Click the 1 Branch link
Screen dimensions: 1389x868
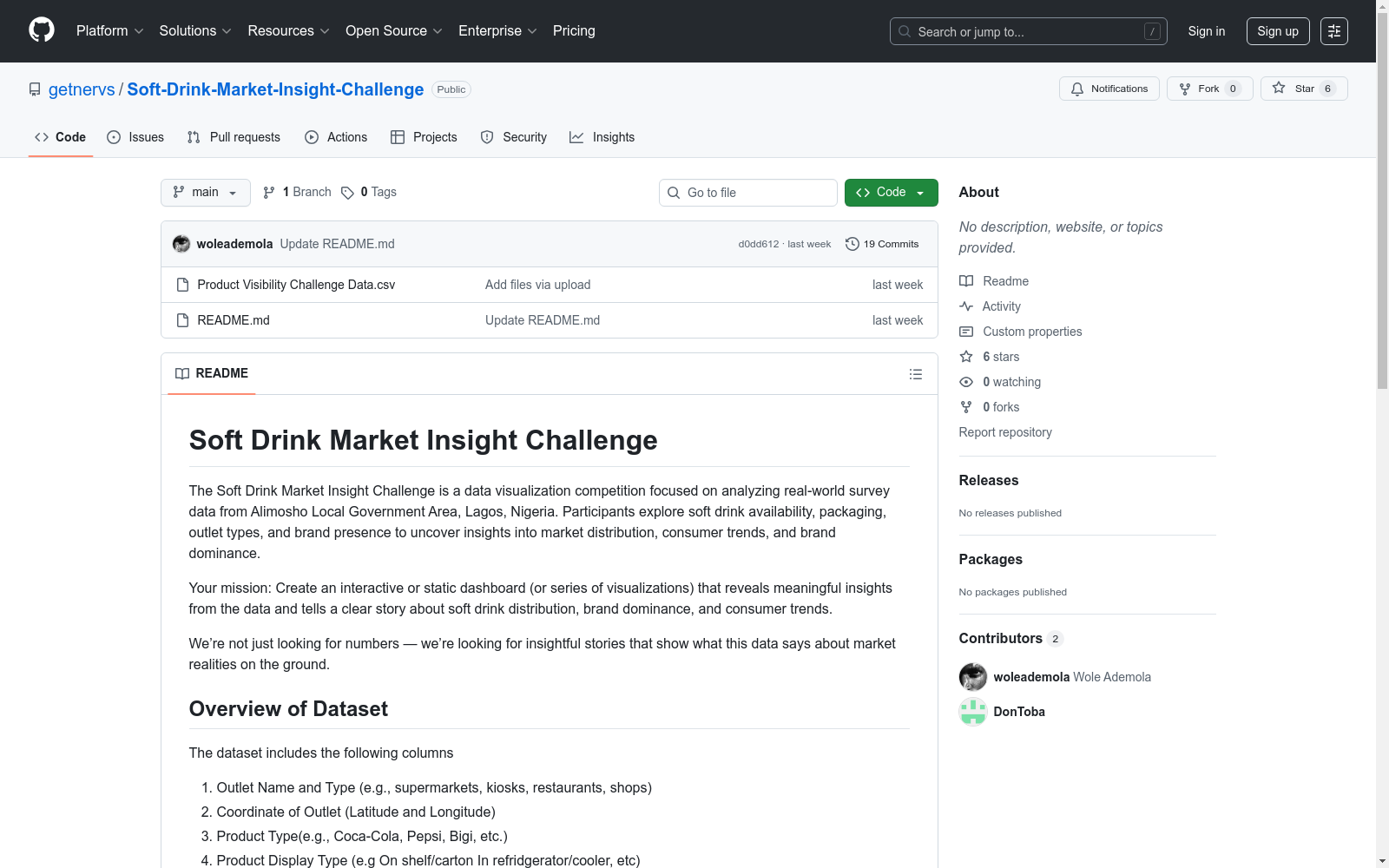pos(297,192)
